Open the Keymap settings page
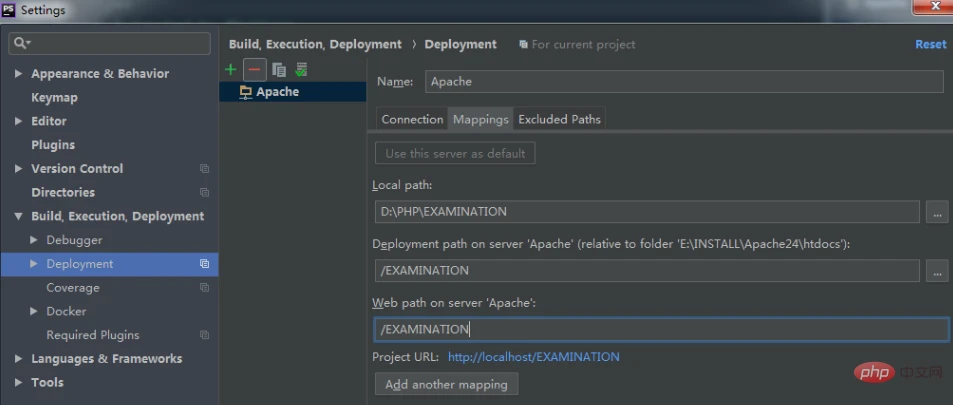Viewport: 953px width, 405px height. [x=54, y=97]
